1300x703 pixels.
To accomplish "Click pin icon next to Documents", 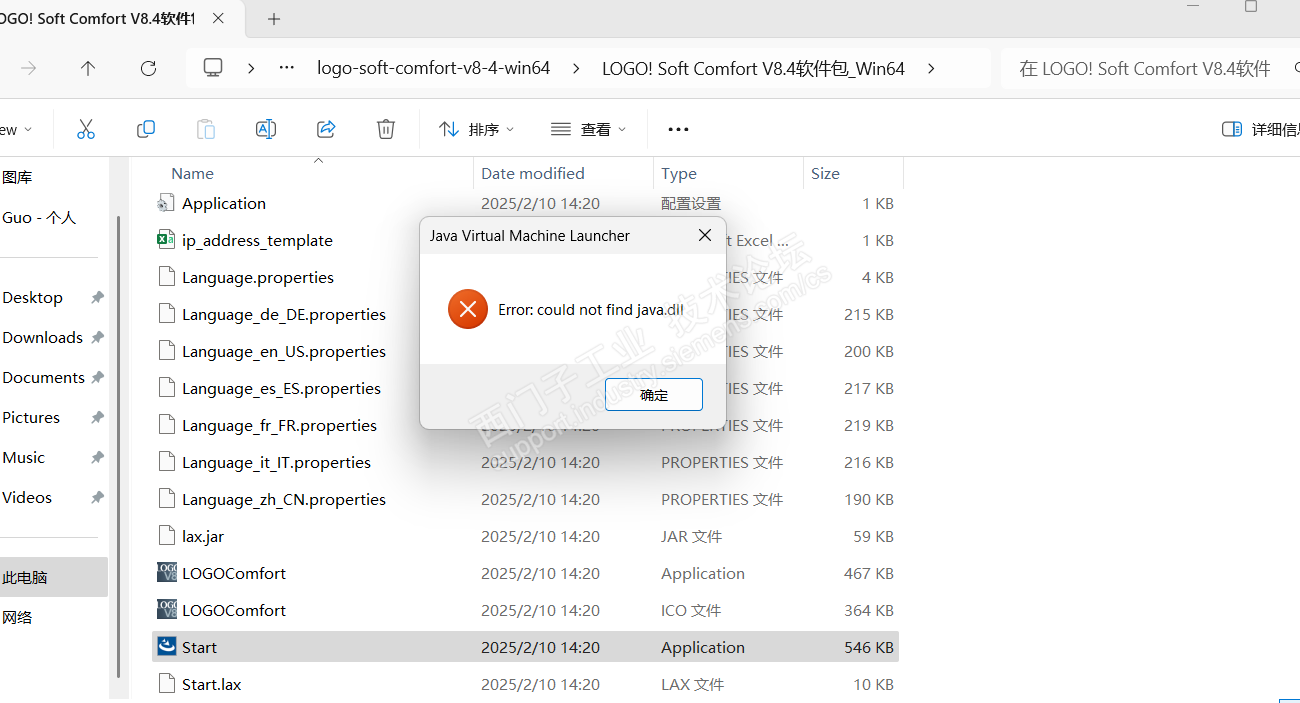I will tap(97, 378).
